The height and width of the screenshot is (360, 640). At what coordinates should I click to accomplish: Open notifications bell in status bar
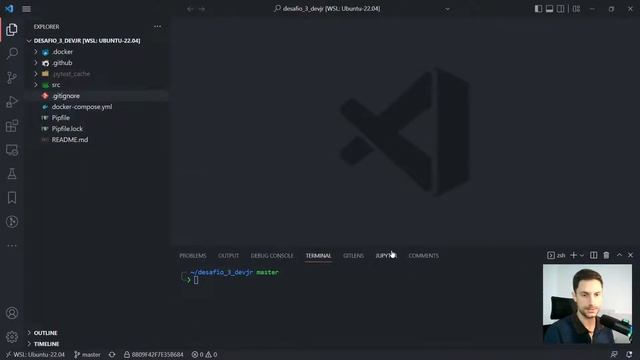(629, 355)
